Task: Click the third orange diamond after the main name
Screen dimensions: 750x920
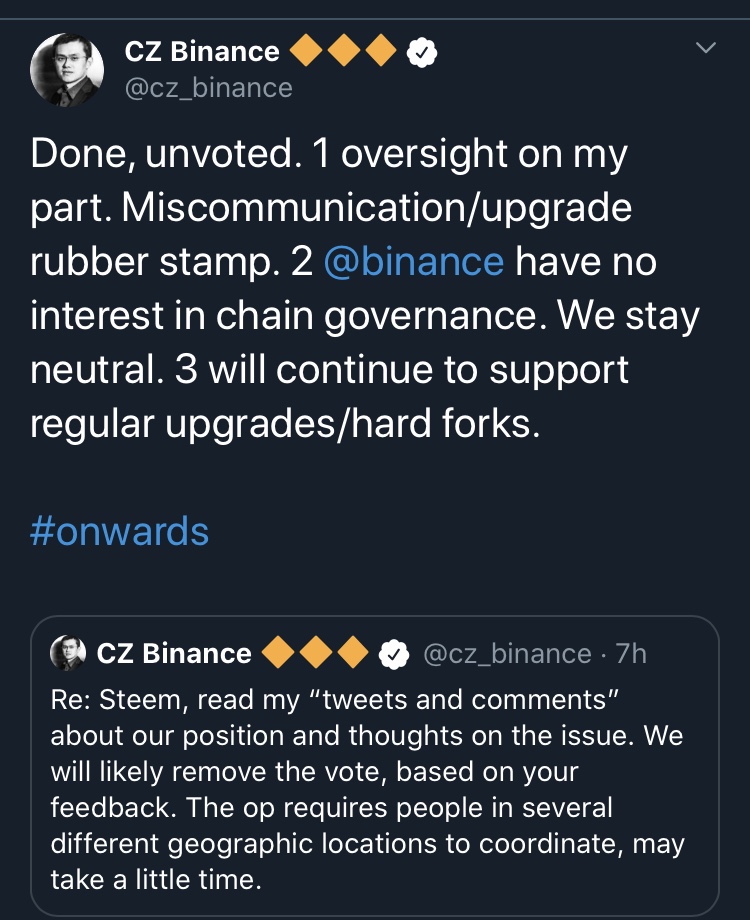Action: pos(380,52)
